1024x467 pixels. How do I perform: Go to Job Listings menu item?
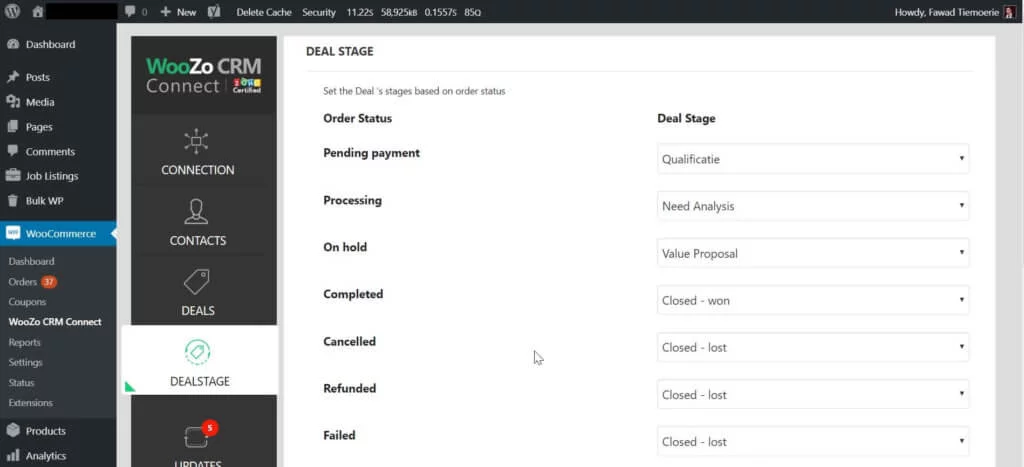pos(51,176)
